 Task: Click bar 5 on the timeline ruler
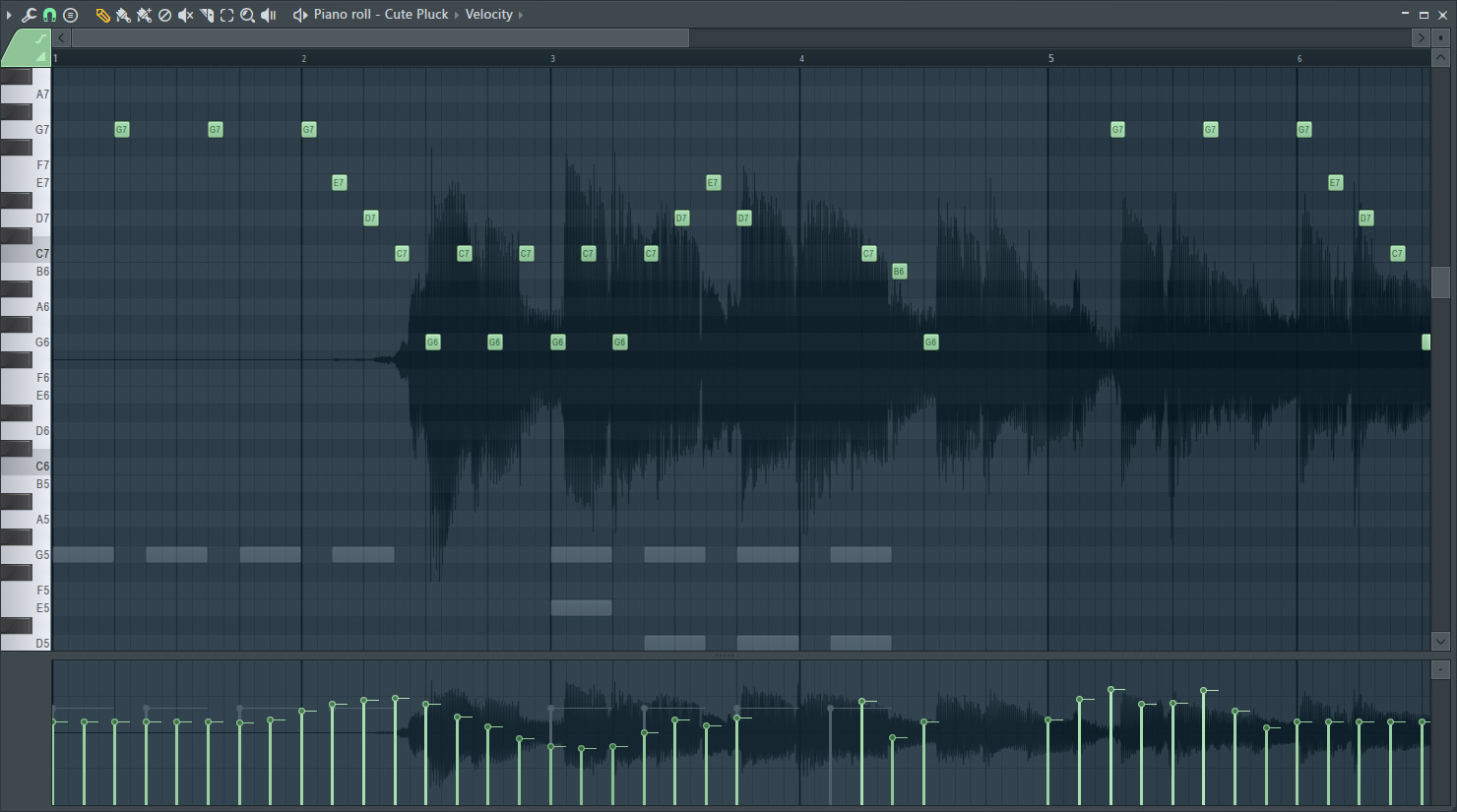click(x=1050, y=59)
